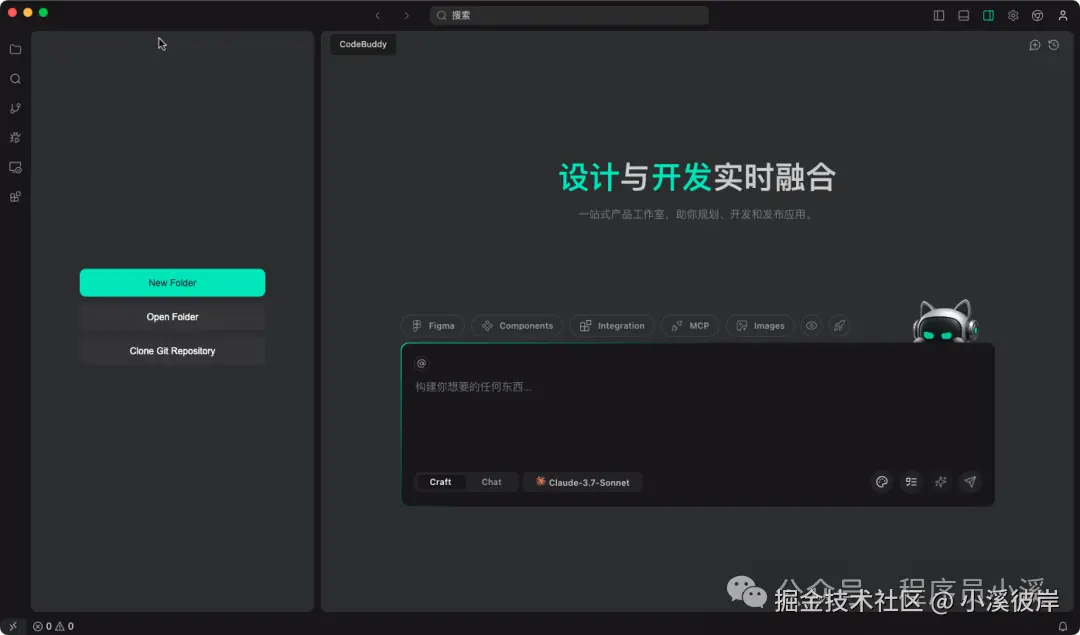Image resolution: width=1080 pixels, height=635 pixels.
Task: Open Source Control branch icon
Action: [x=15, y=109]
